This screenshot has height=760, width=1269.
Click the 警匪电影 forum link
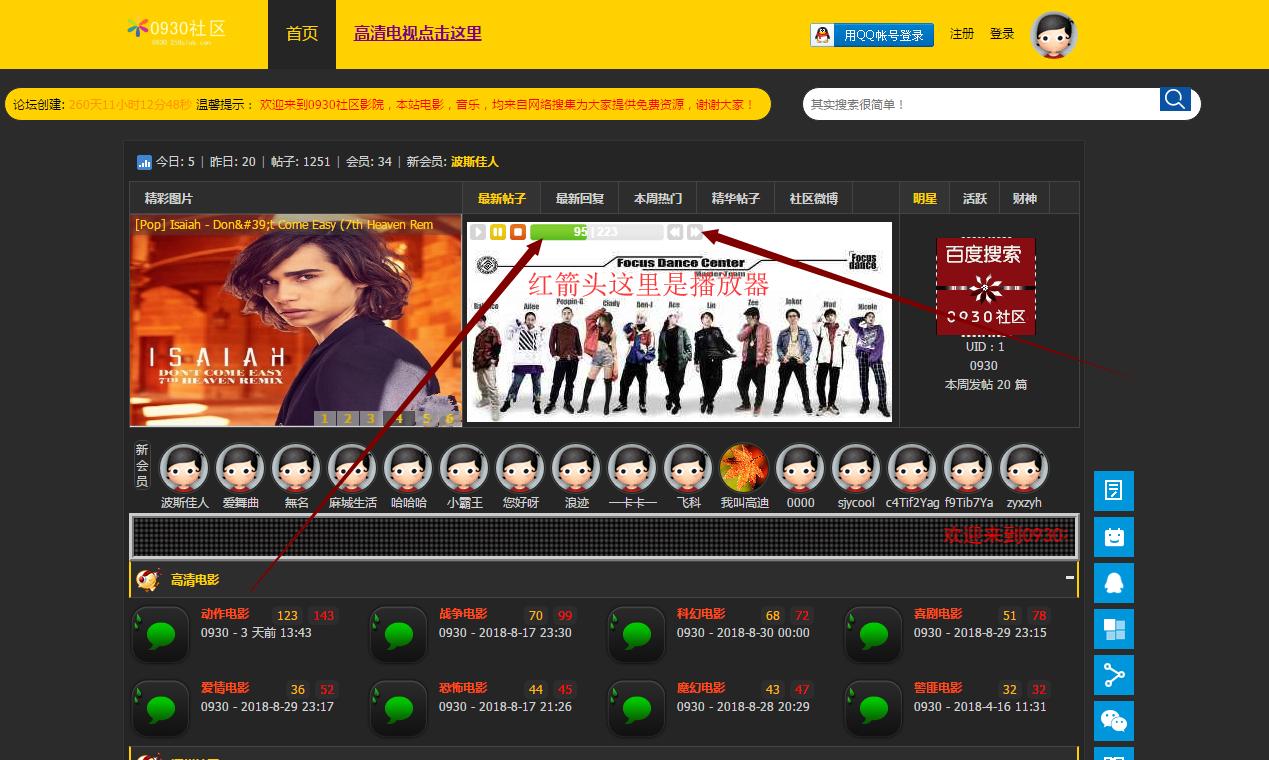coord(938,688)
